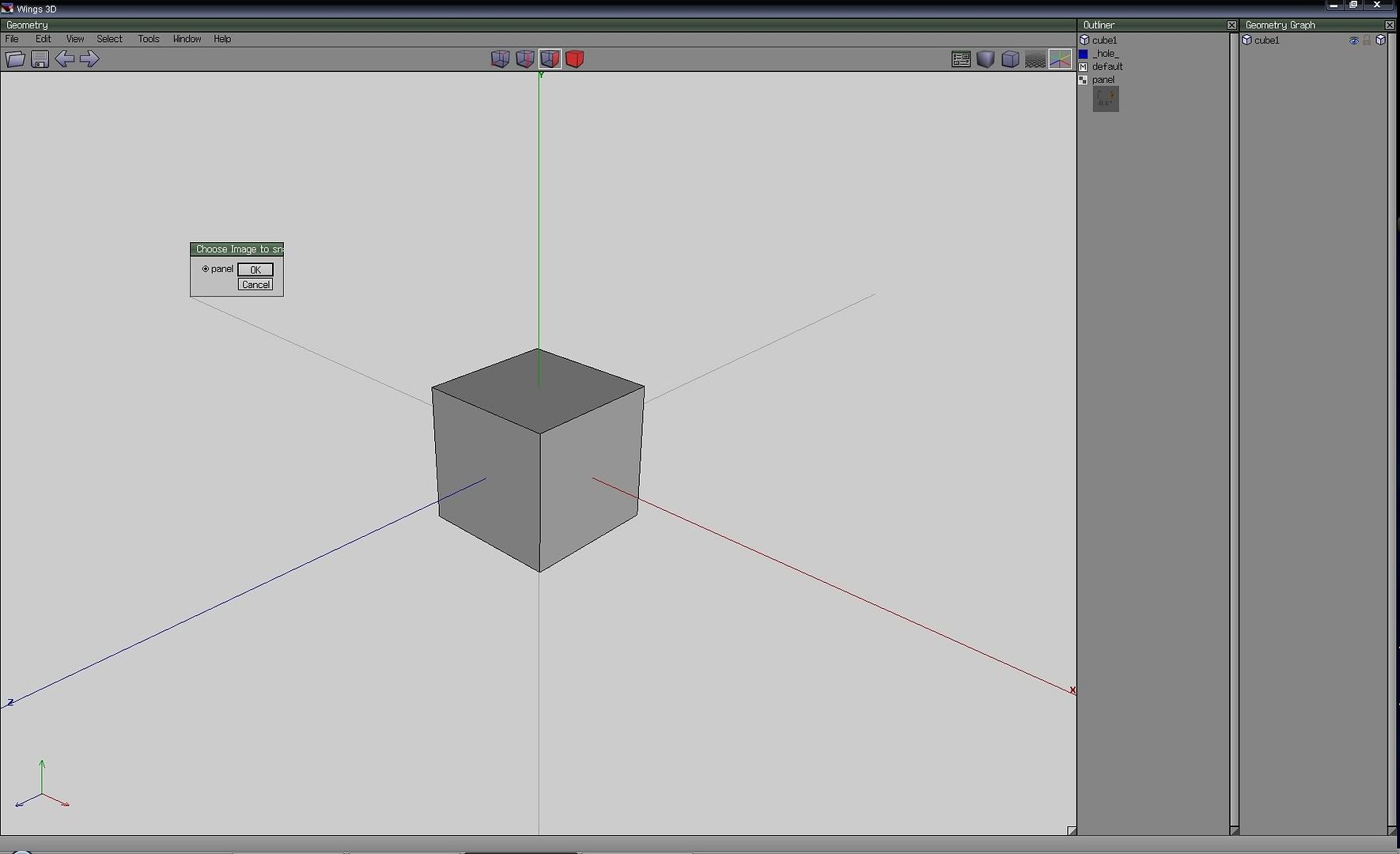Select the panel image entry in Outliner
The height and width of the screenshot is (854, 1400).
tap(1103, 80)
